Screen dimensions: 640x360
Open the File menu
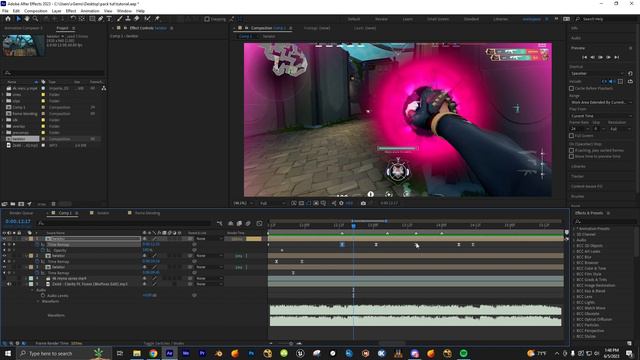5,11
